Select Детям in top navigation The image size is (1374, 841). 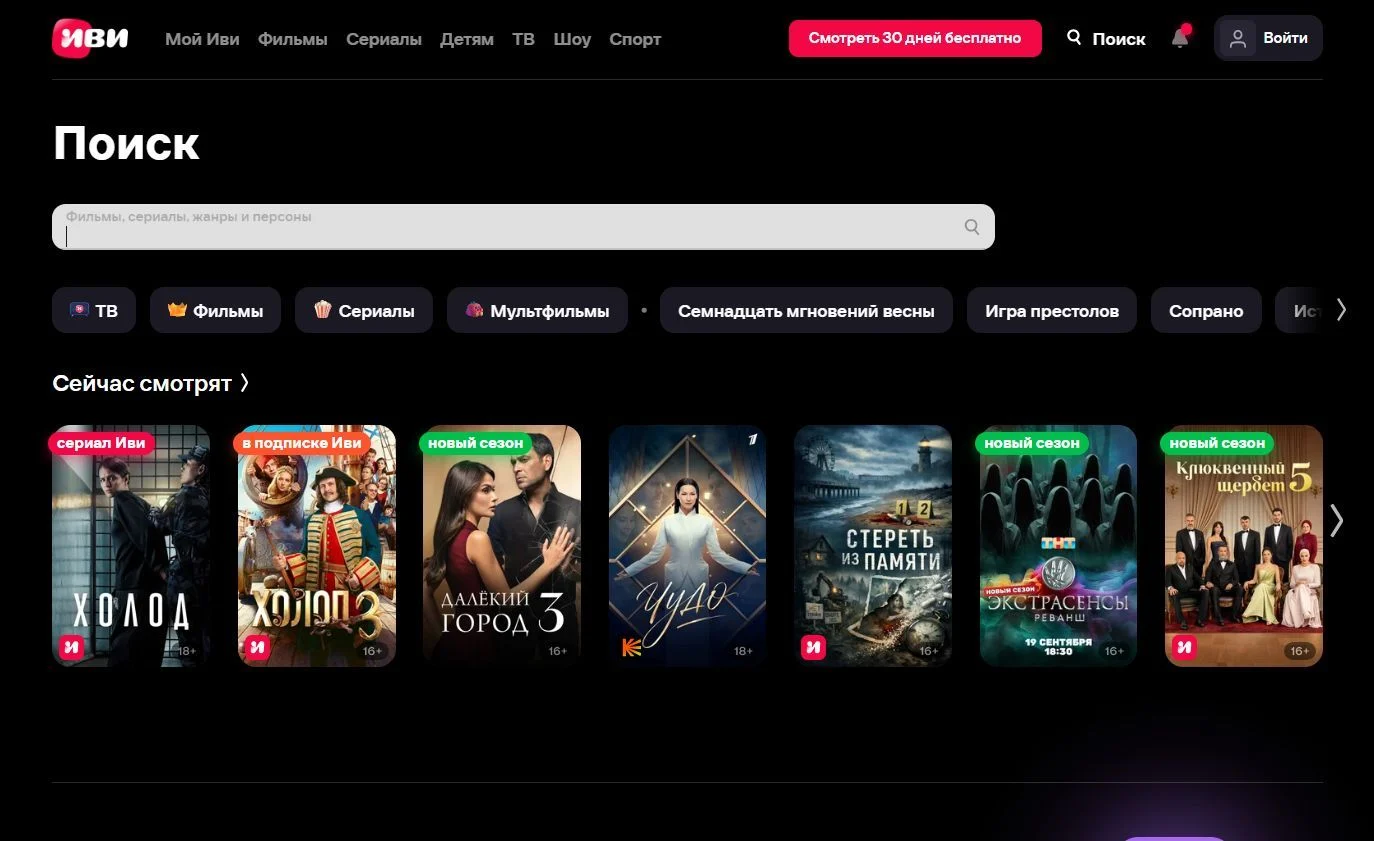point(467,39)
